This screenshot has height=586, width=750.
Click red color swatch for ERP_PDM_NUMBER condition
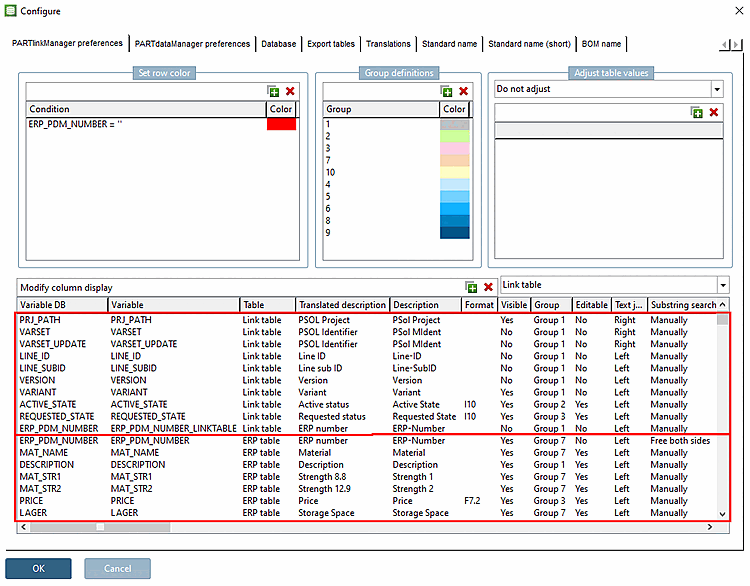(281, 124)
